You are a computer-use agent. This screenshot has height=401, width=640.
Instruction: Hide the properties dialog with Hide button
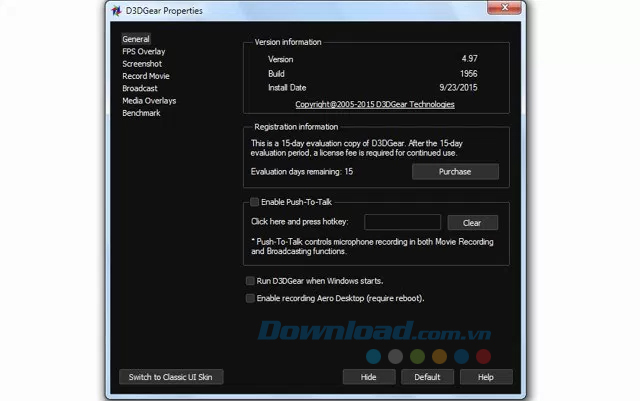[369, 377]
